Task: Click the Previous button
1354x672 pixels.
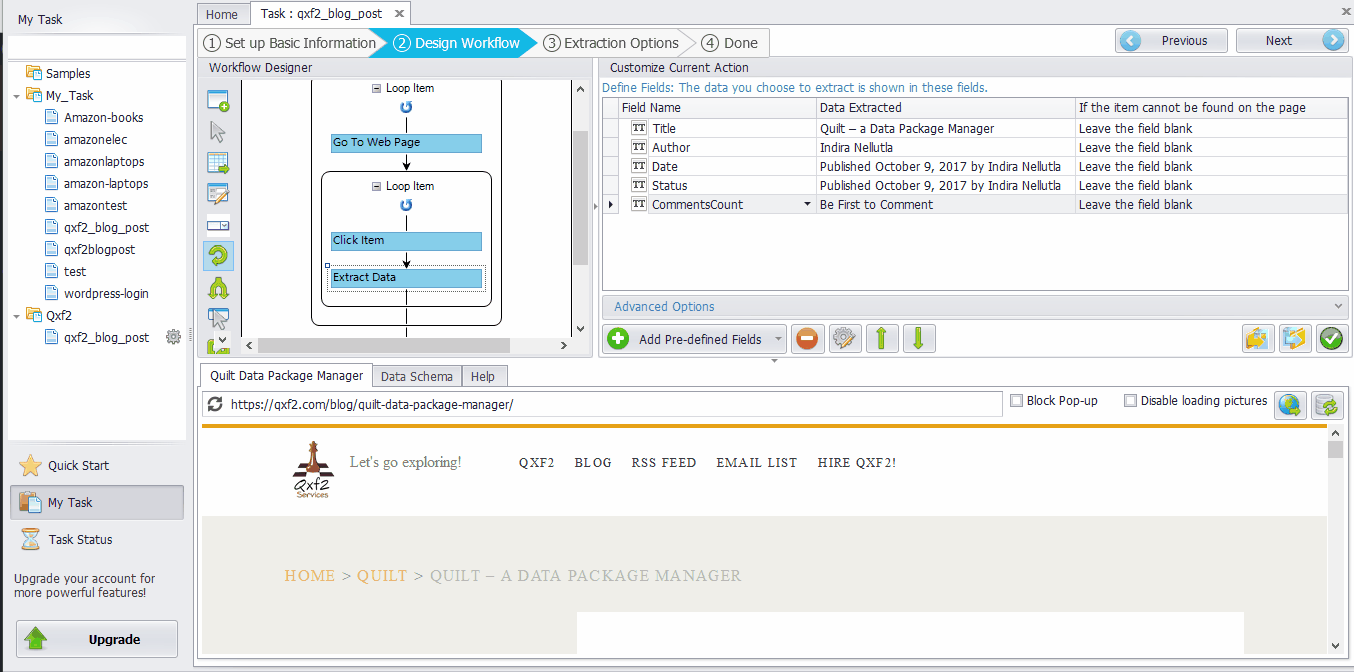Action: [1172, 40]
